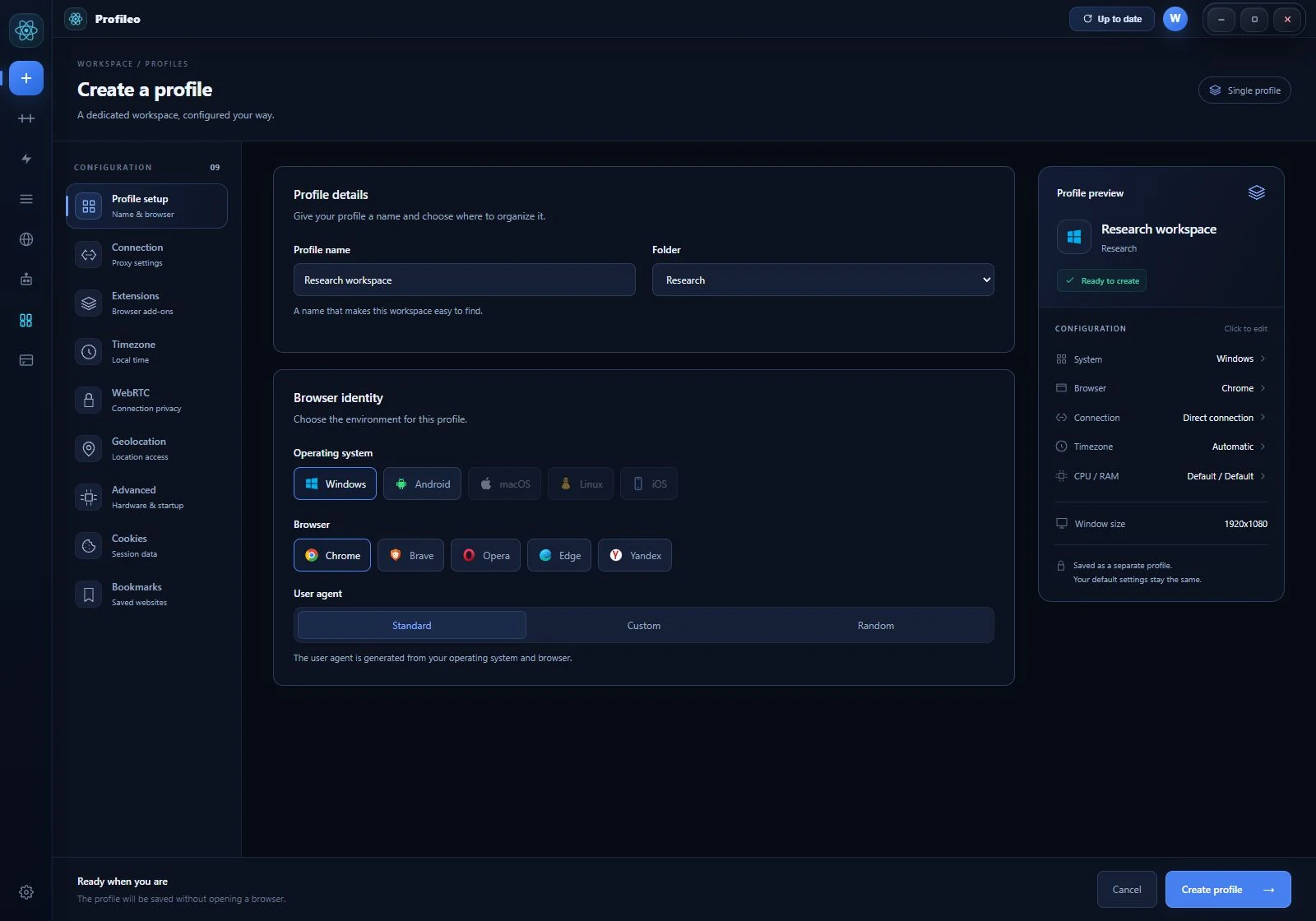Click the Up to date button
Screen dimensions: 1316x921
(1112, 19)
